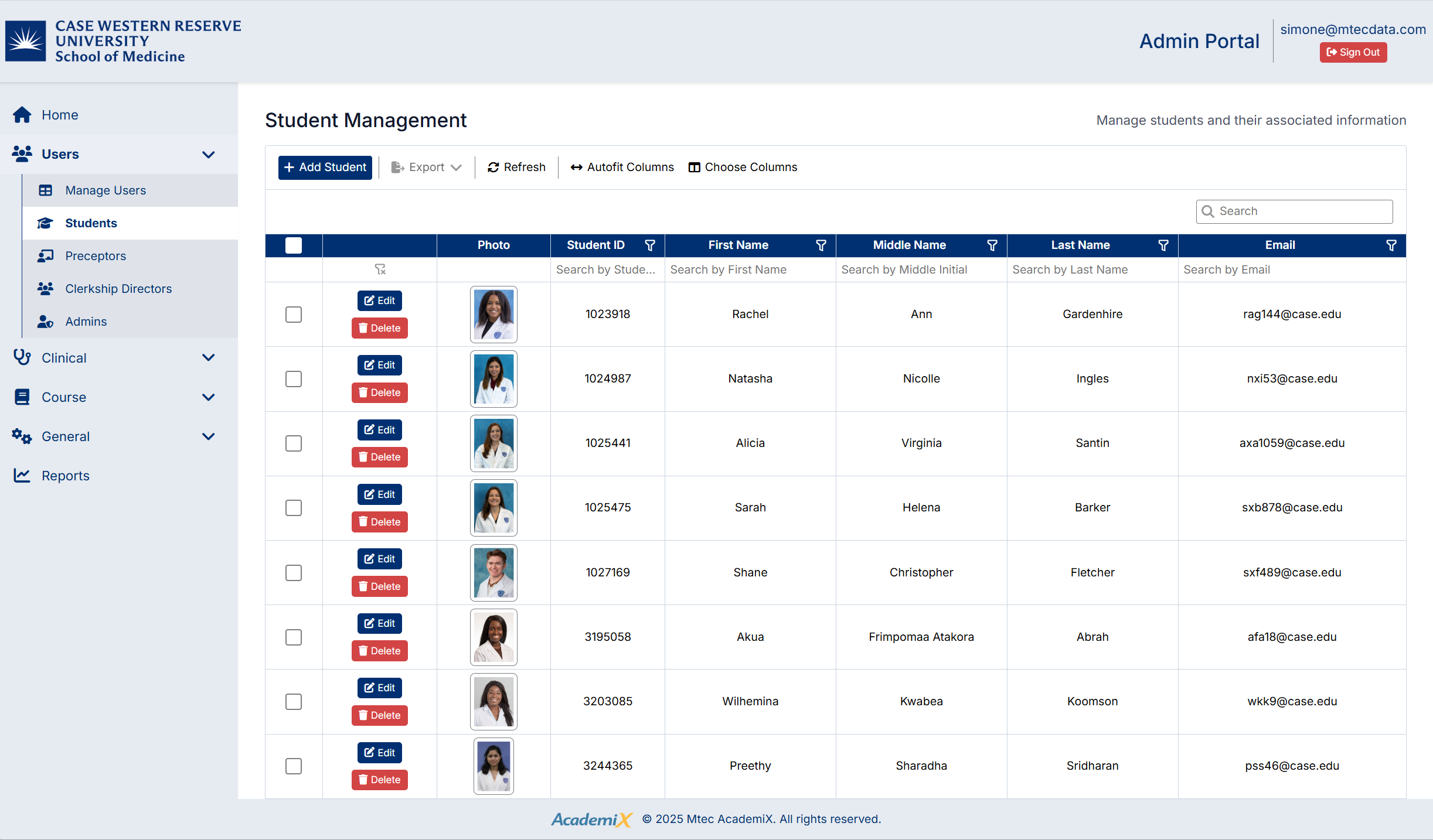Check the select-all checkbox in table header
Viewport: 1433px width, 840px height.
coord(294,245)
